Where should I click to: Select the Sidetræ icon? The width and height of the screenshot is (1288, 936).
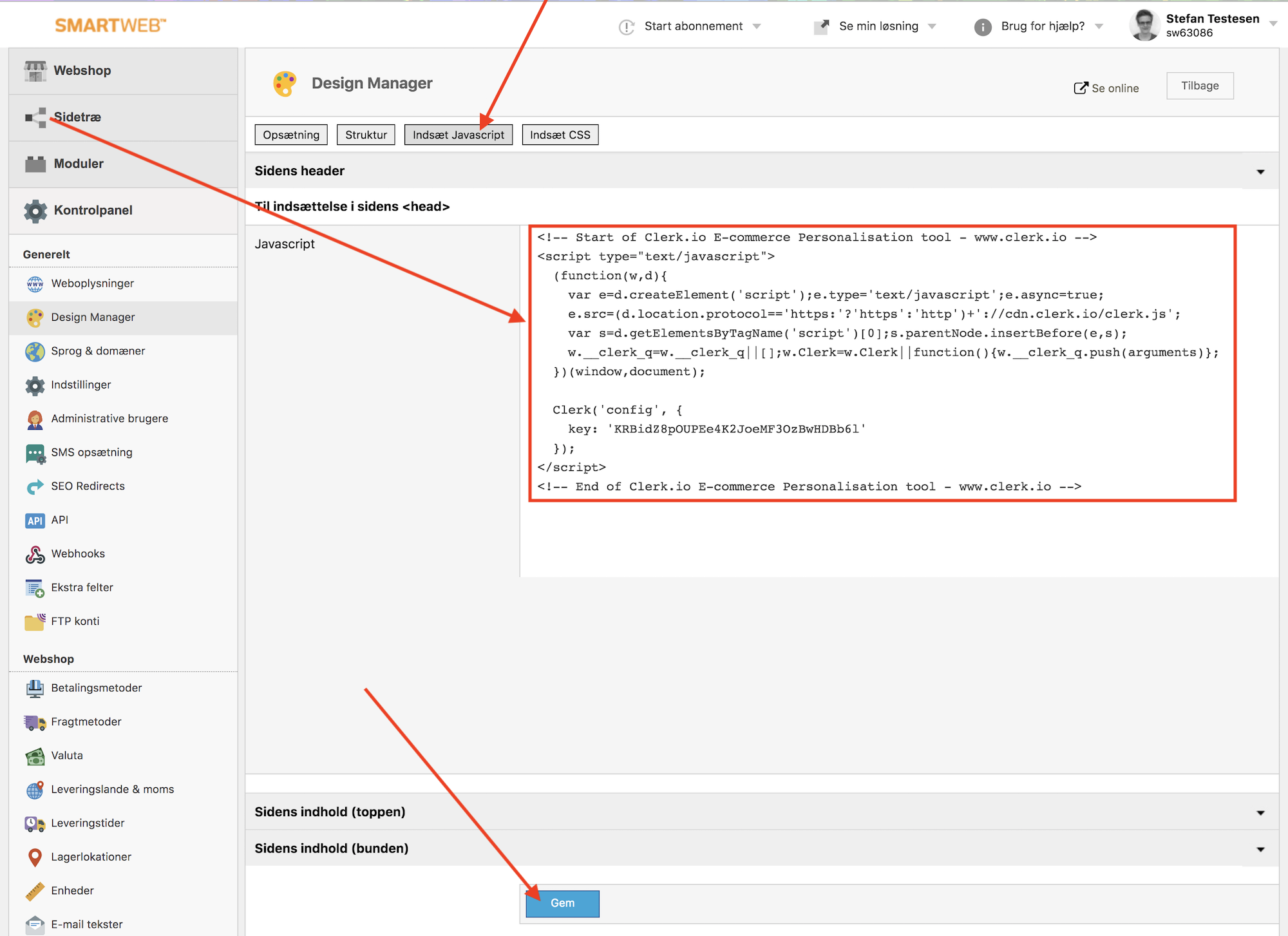[35, 117]
